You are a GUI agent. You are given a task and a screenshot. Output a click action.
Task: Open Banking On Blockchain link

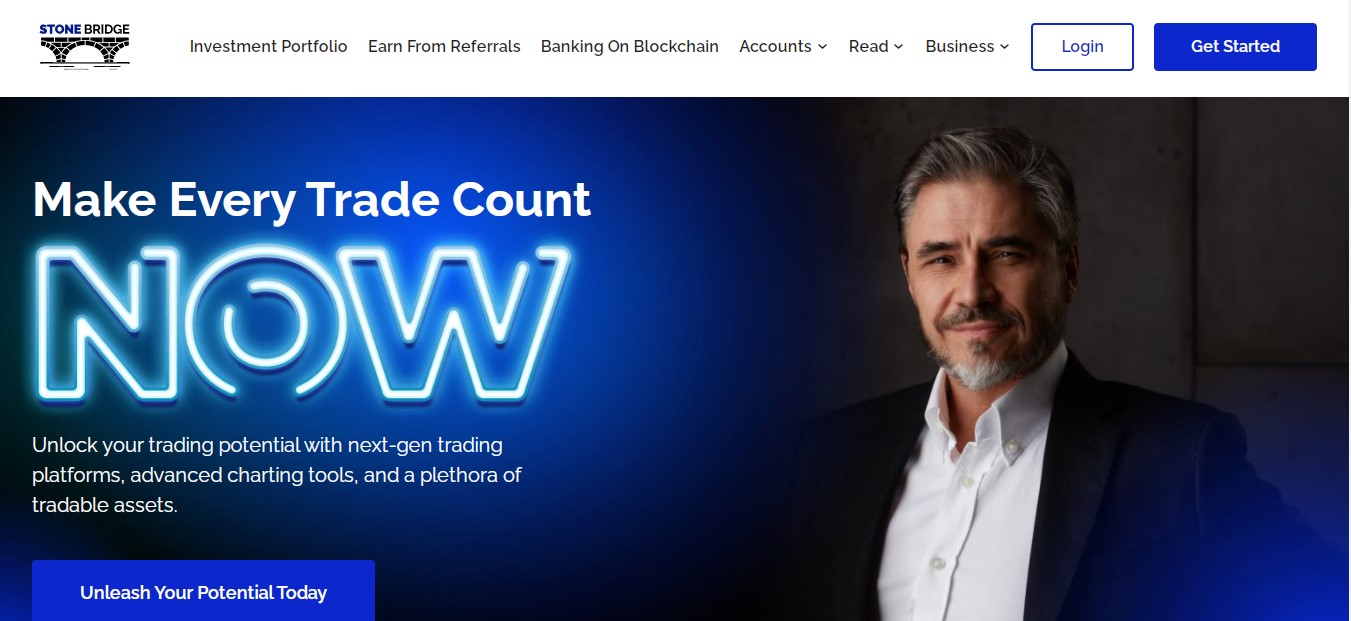[x=630, y=46]
